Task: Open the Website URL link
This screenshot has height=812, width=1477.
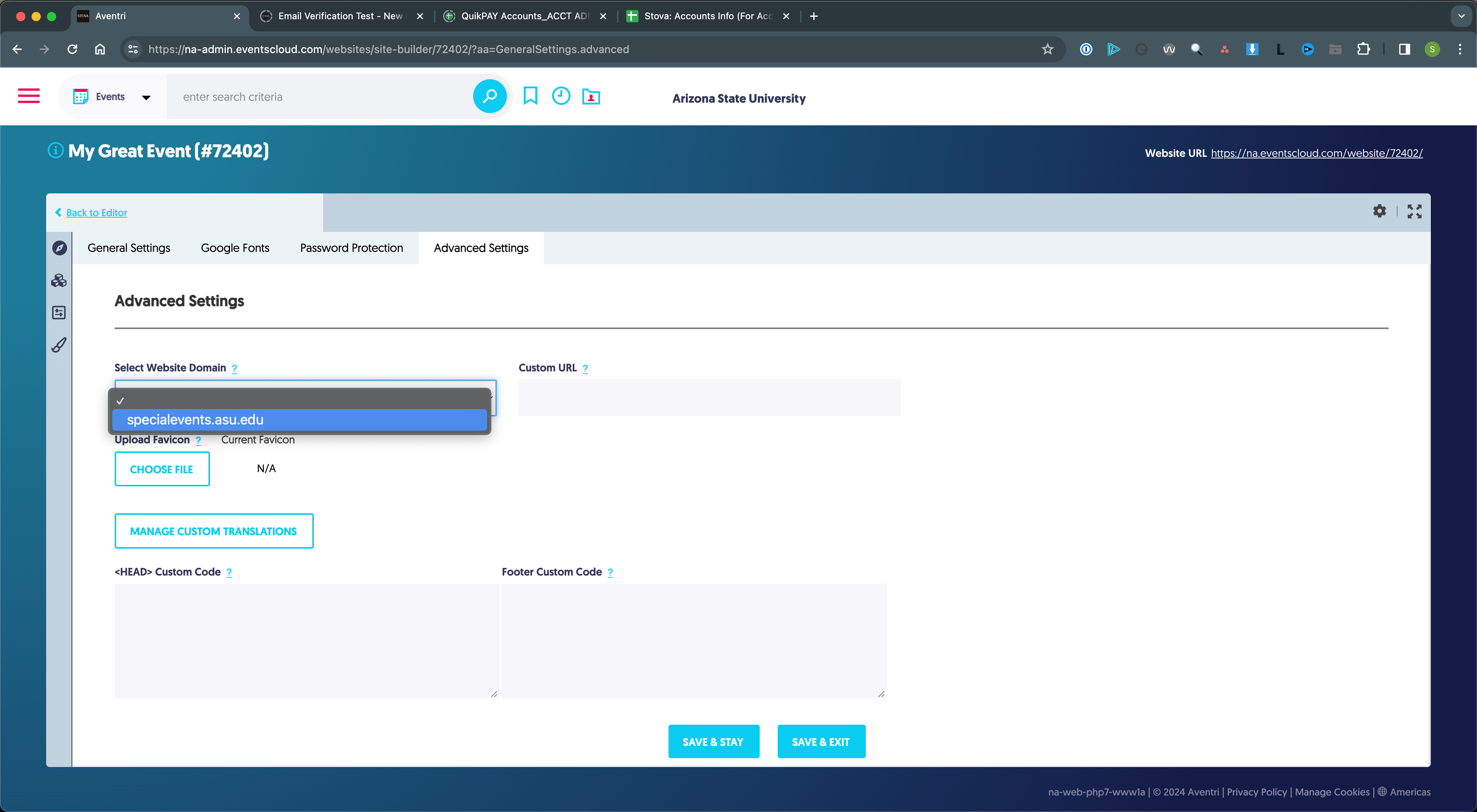Action: 1317,153
